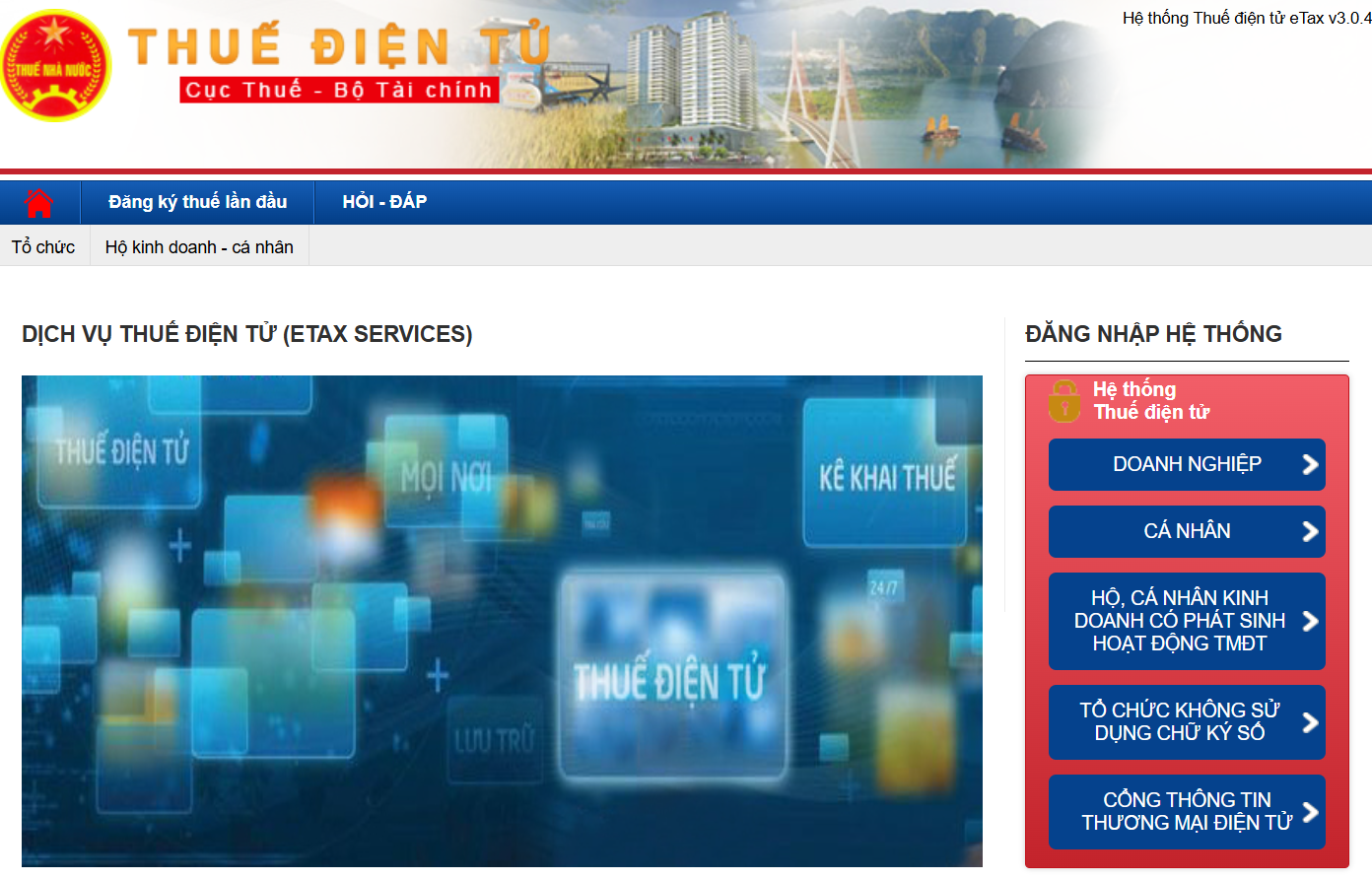1372x880 pixels.
Task: Click the state tax emblem logo
Action: pos(55,67)
